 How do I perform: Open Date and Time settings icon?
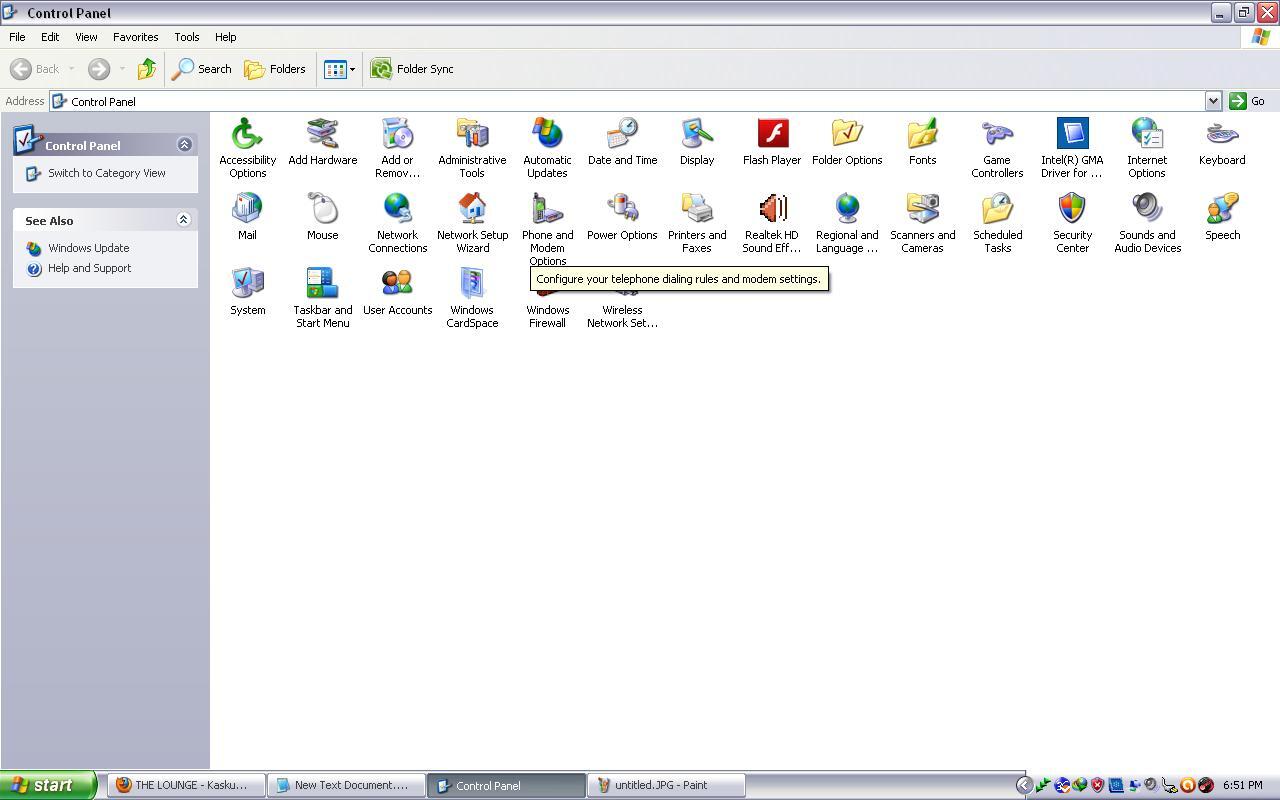[x=622, y=133]
